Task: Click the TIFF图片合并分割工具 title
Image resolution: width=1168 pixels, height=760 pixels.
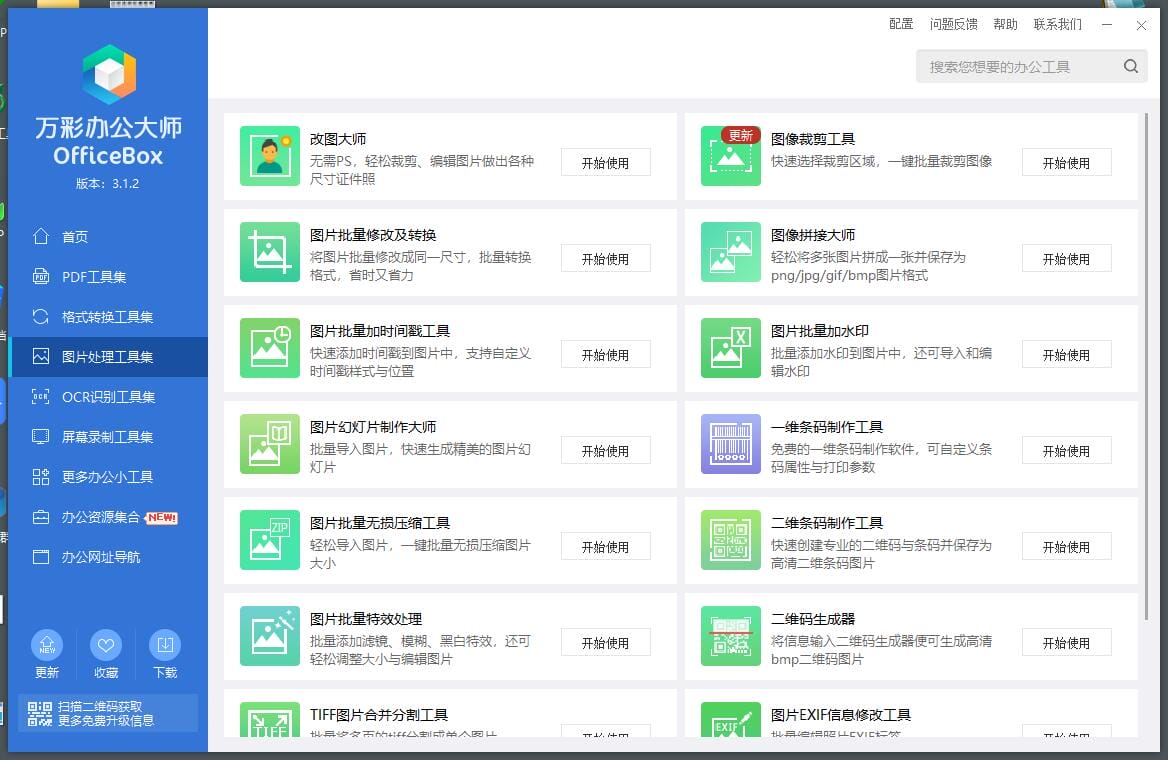Action: tap(378, 715)
